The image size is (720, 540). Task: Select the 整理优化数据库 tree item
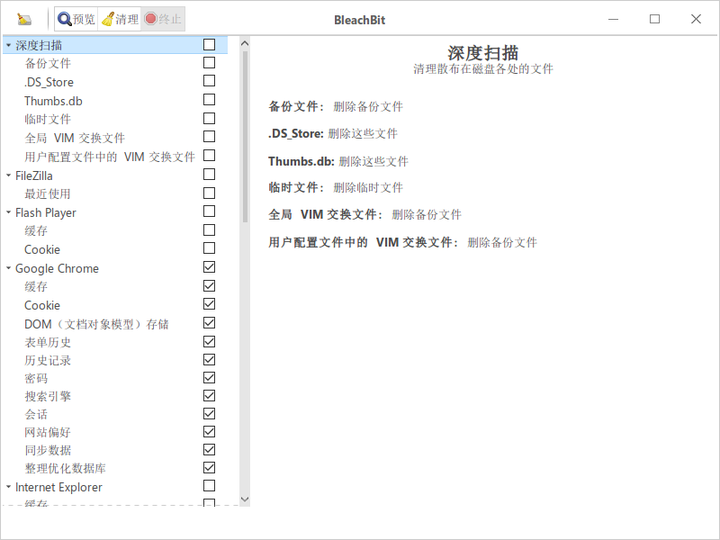(65, 468)
